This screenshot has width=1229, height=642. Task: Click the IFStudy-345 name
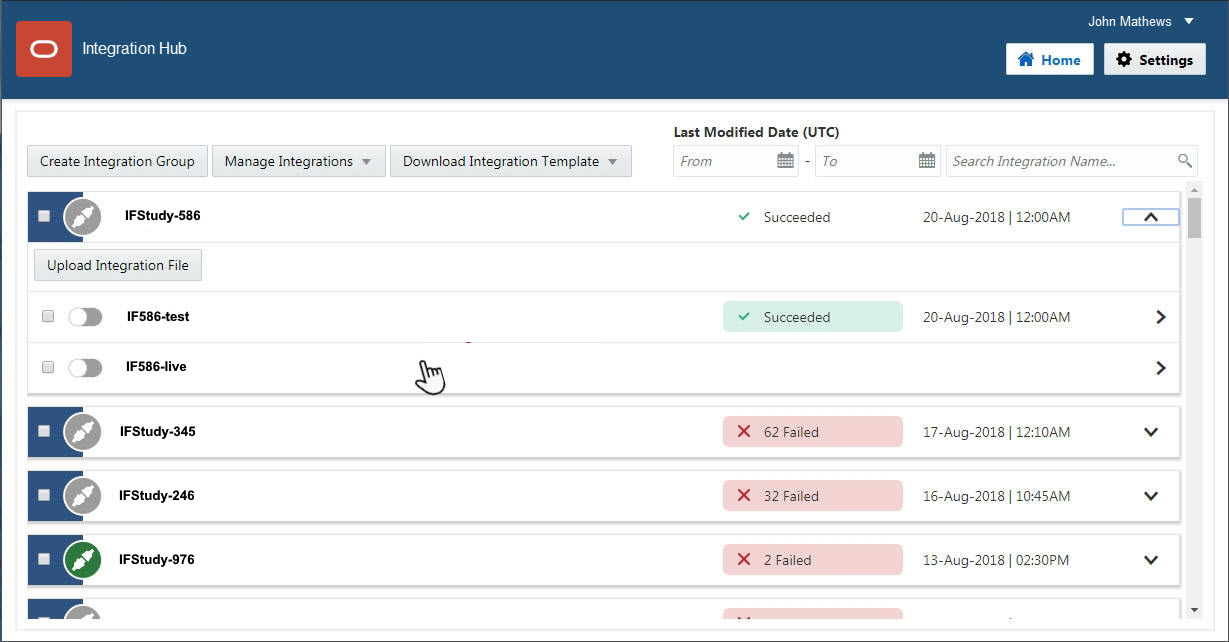coord(158,431)
